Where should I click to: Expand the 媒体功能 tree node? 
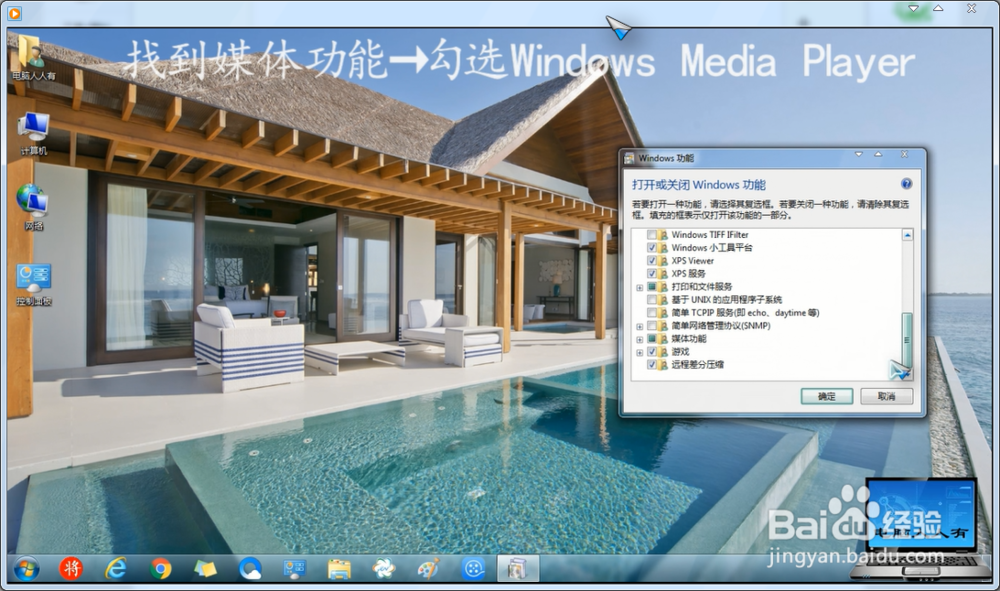(640, 339)
